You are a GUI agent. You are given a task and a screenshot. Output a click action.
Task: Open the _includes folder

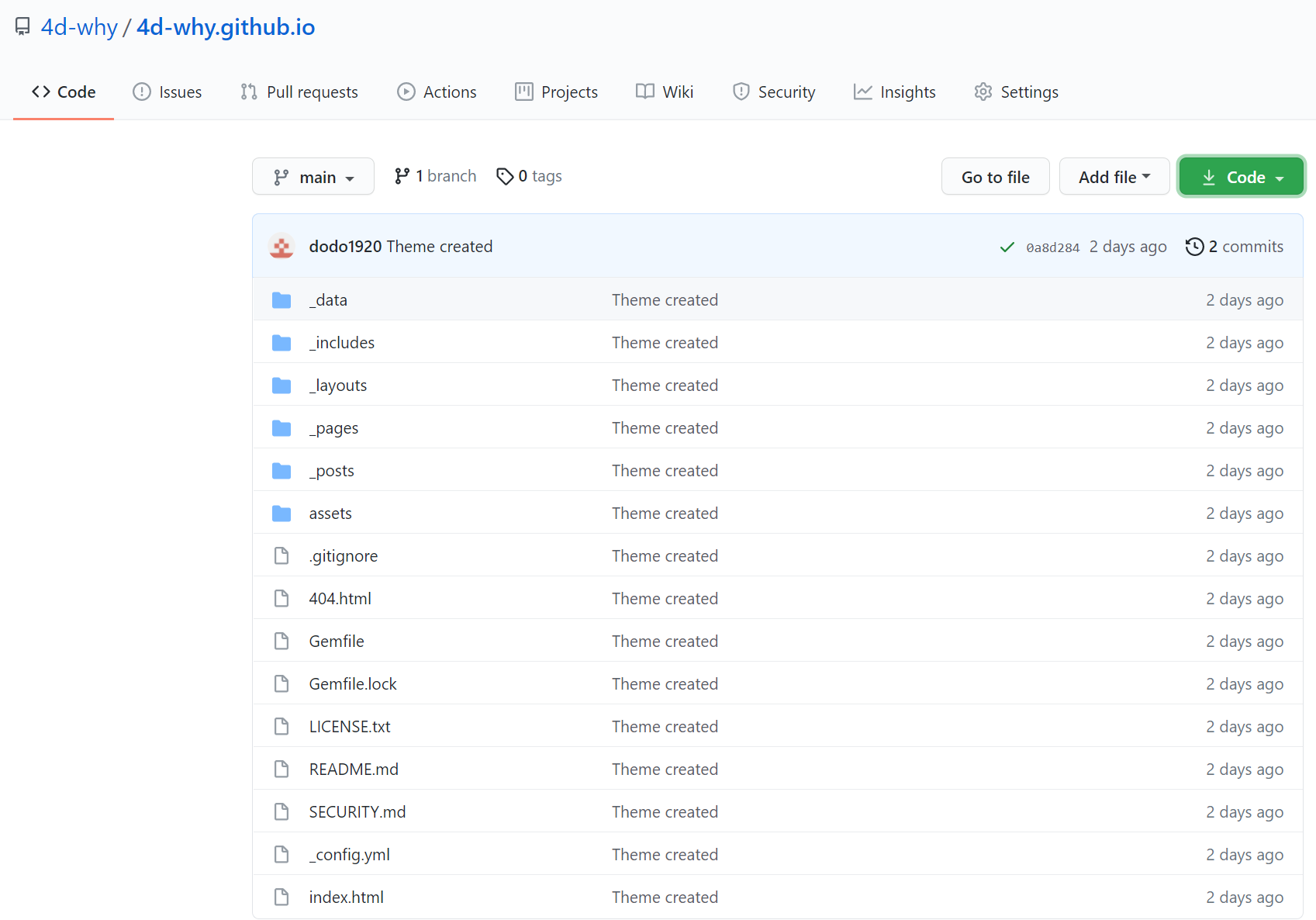[342, 343]
